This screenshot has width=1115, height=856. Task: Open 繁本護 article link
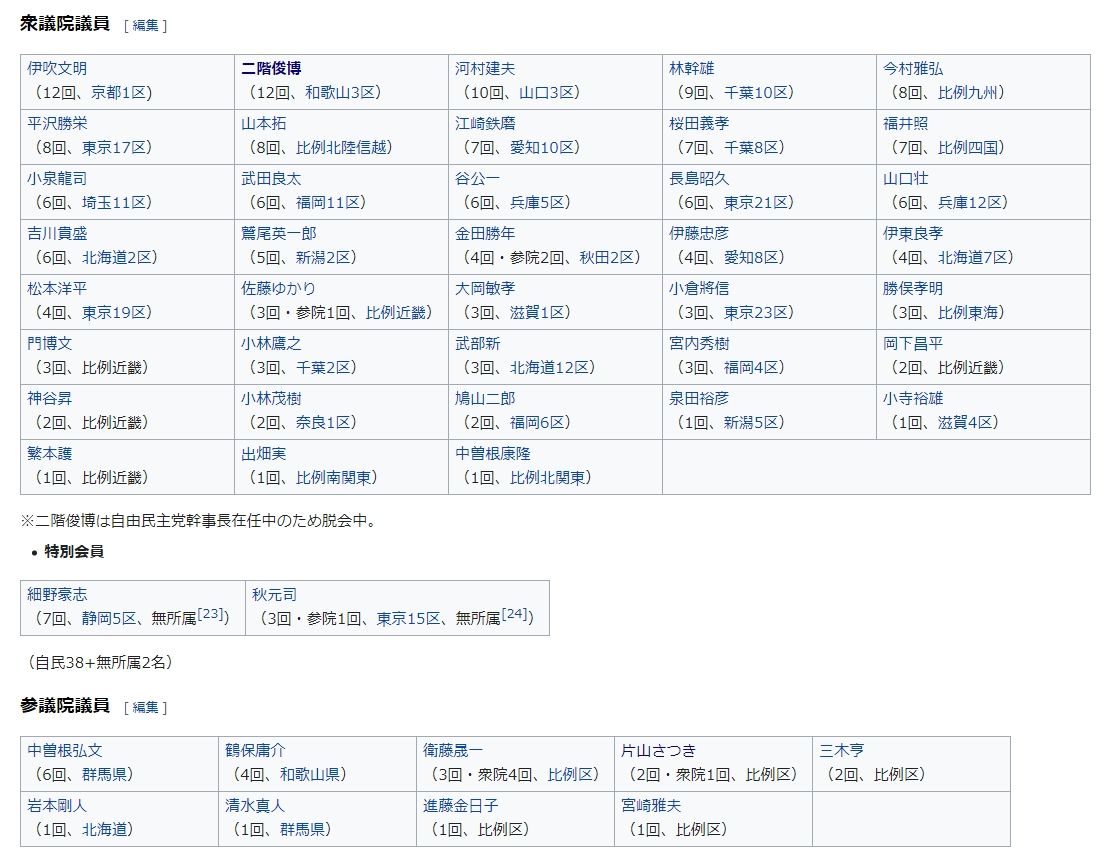(50, 454)
